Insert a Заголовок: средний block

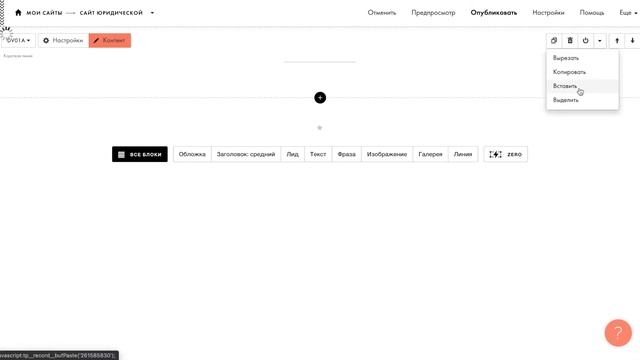coord(246,154)
